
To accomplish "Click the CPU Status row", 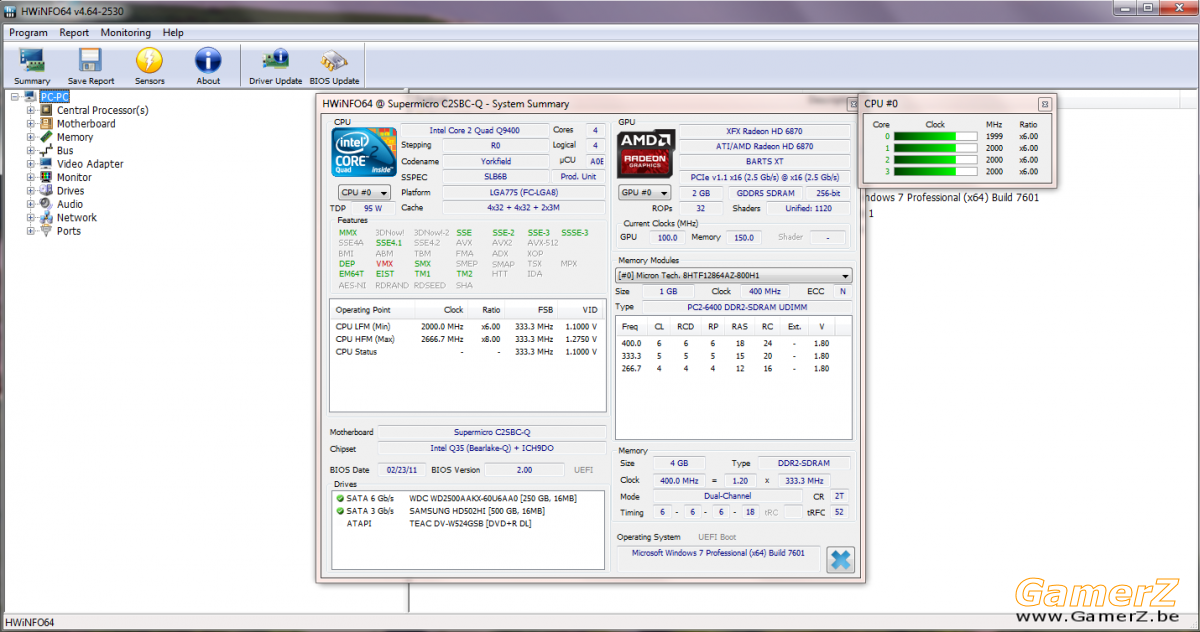I will (467, 352).
